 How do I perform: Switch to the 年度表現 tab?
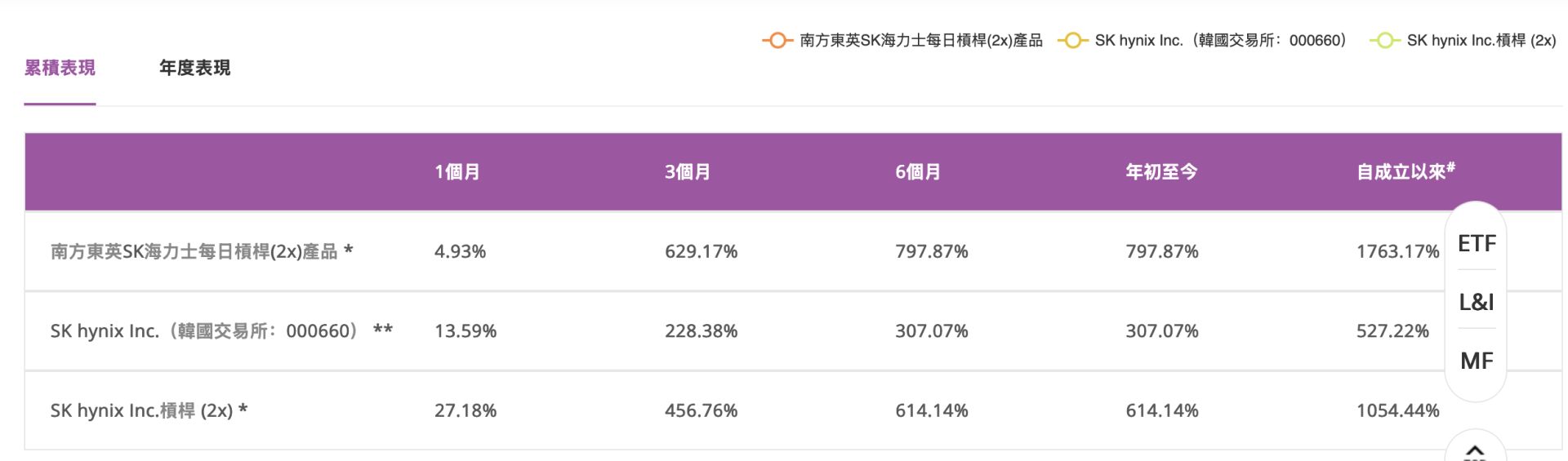194,68
